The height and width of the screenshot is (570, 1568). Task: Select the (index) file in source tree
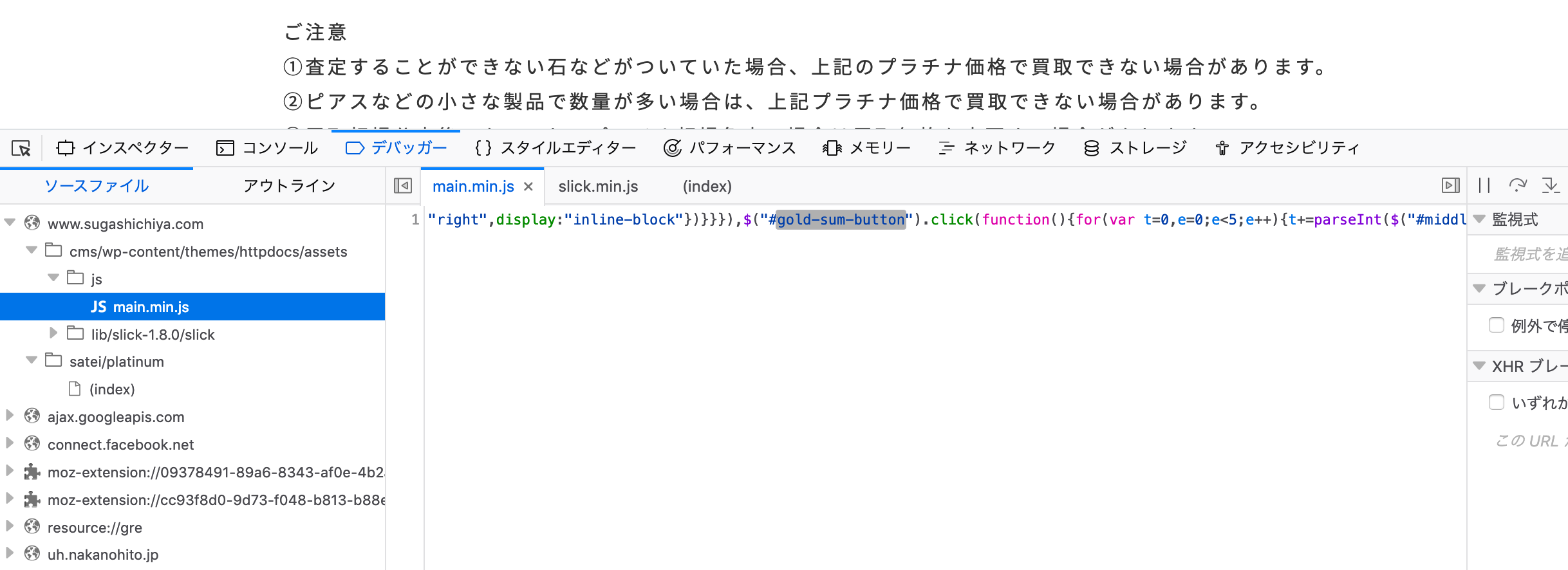112,389
